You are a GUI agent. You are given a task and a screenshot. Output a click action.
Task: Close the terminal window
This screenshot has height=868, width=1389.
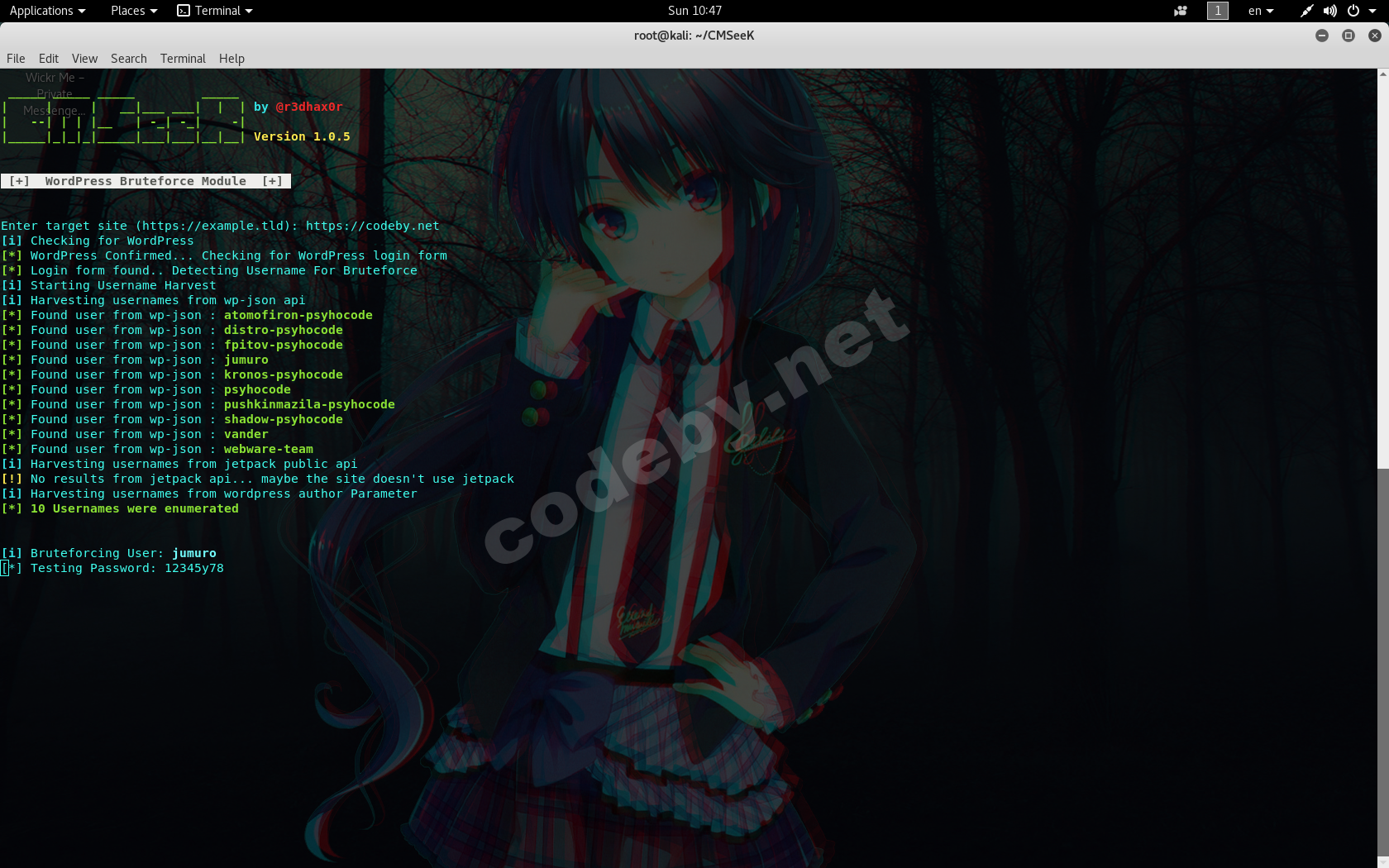point(1375,36)
